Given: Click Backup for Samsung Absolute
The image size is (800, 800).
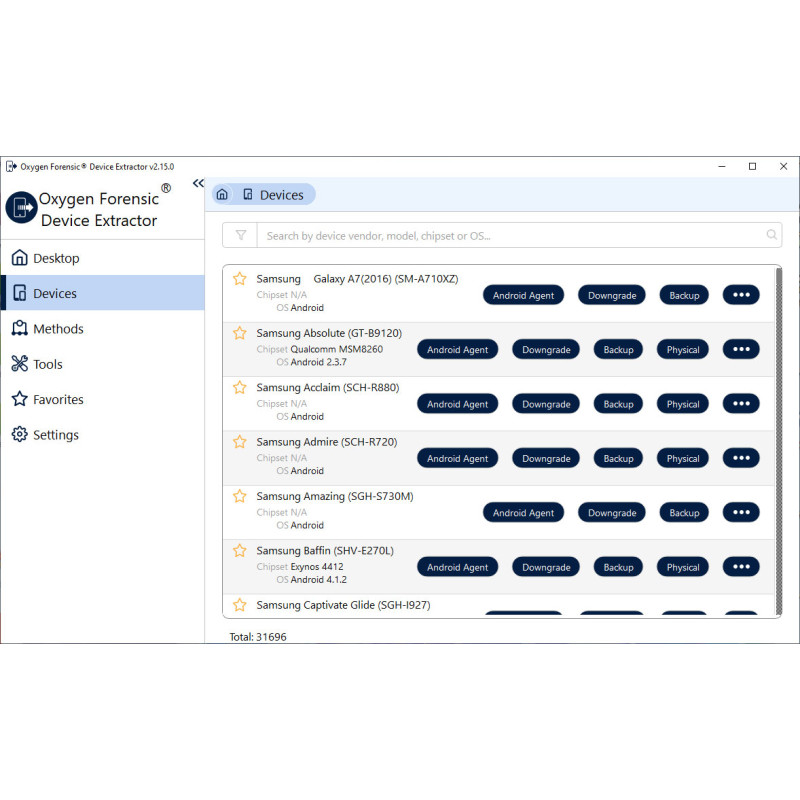Looking at the screenshot, I should click(x=618, y=349).
